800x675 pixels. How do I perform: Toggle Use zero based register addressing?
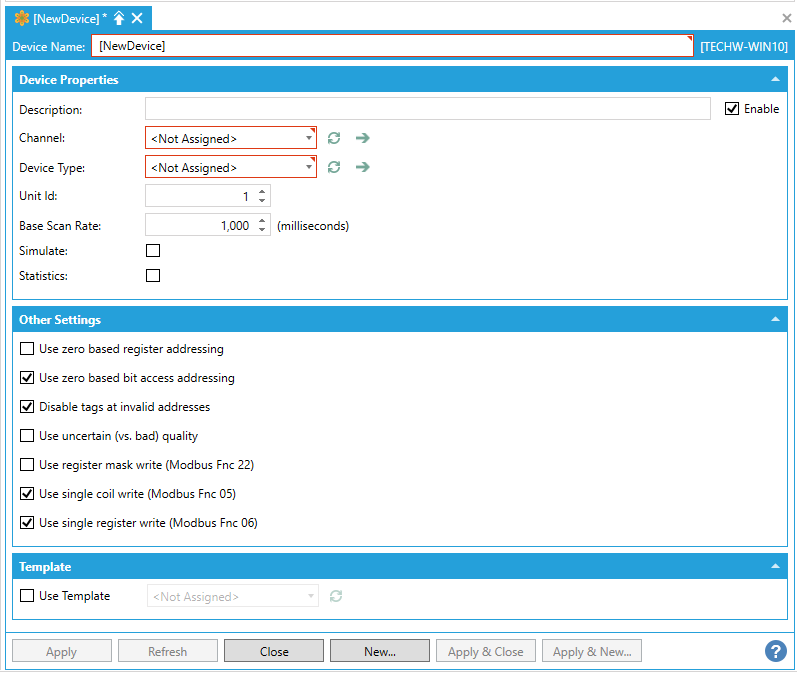coord(27,349)
